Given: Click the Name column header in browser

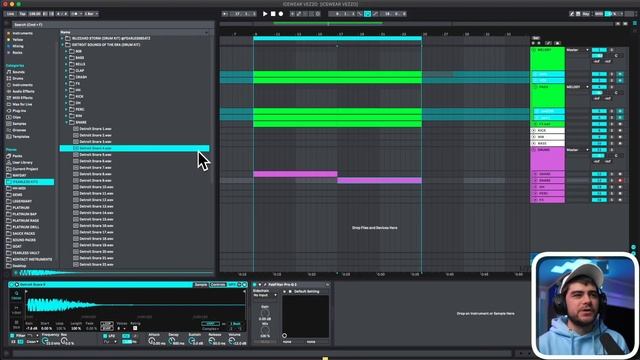Looking at the screenshot, I should (65, 32).
